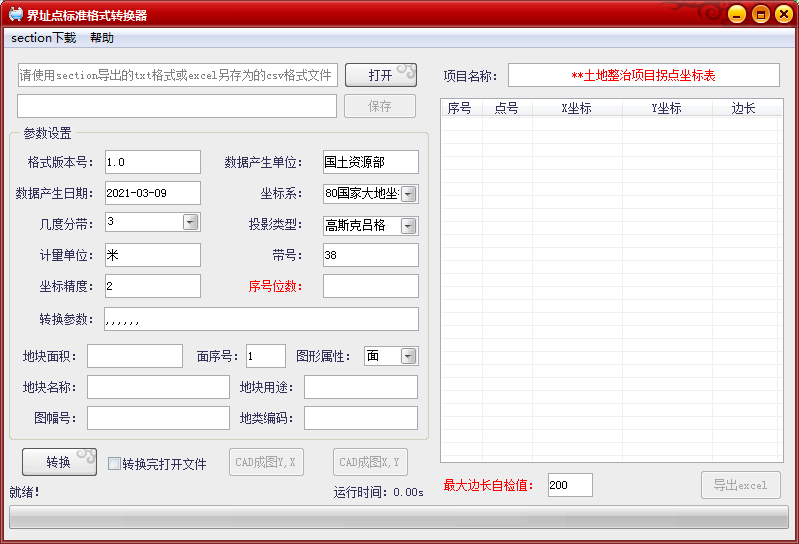Minimize the converter window

click(737, 14)
